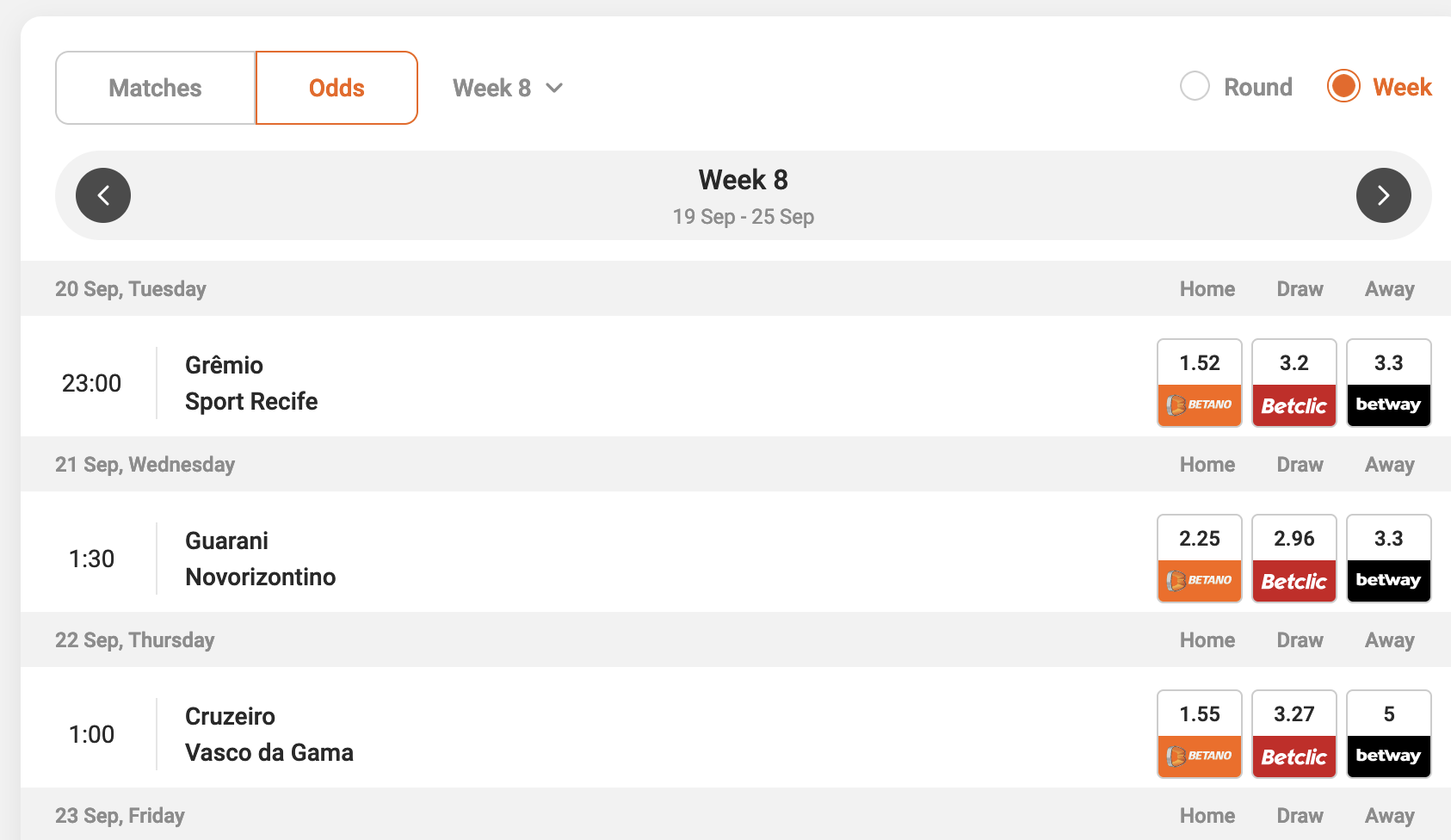Click the Betclic logo on Guarani draw odds

[1294, 580]
